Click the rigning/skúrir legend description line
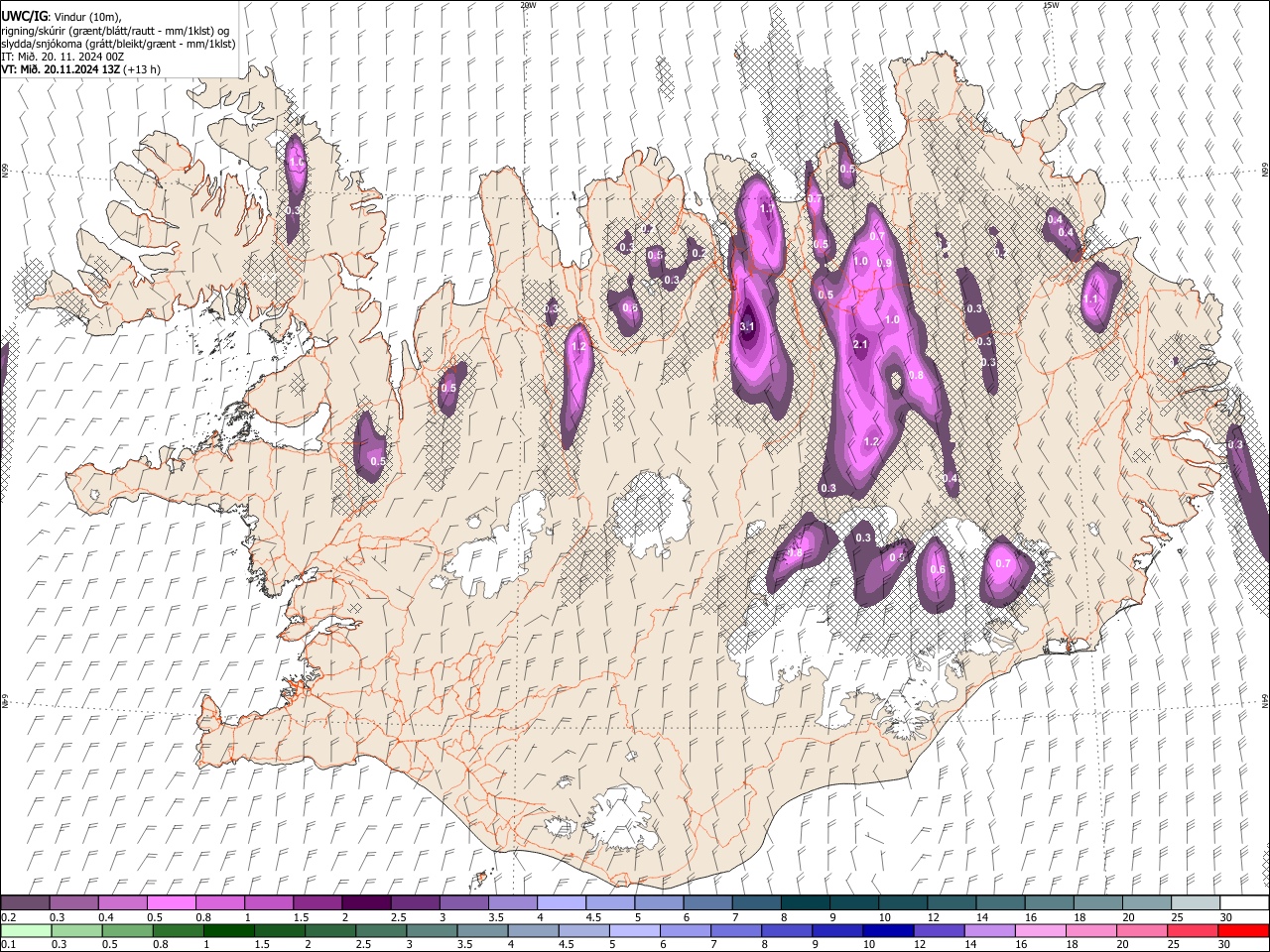This screenshot has height=952, width=1270. pyautogui.click(x=115, y=30)
